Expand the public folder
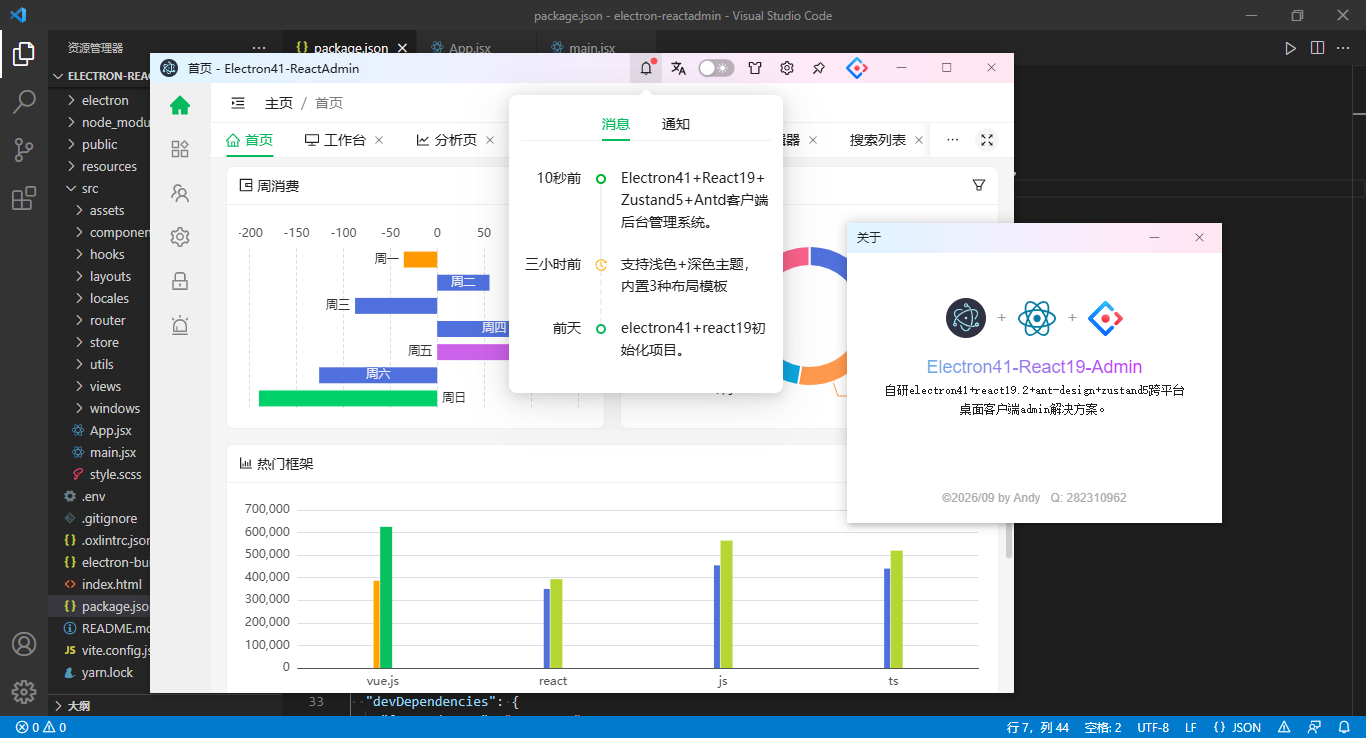This screenshot has height=738, width=1366. coord(100,144)
